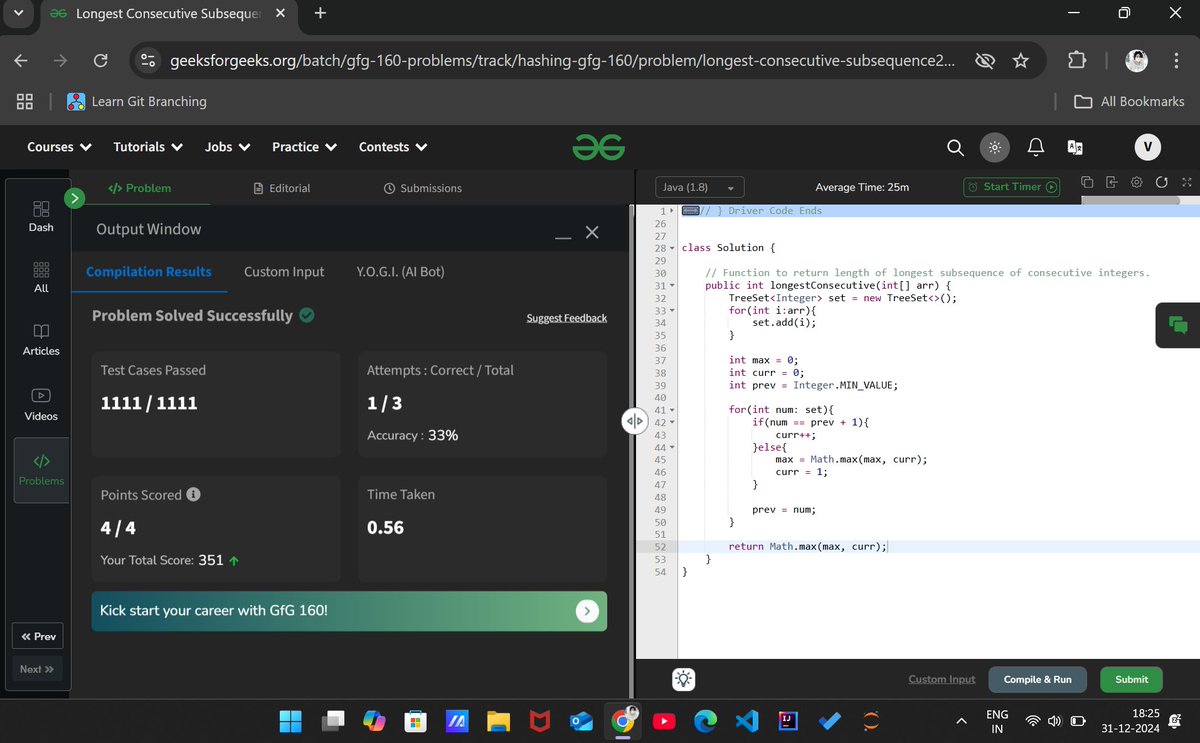Select All in the sidebar
This screenshot has height=743, width=1200.
click(41, 277)
